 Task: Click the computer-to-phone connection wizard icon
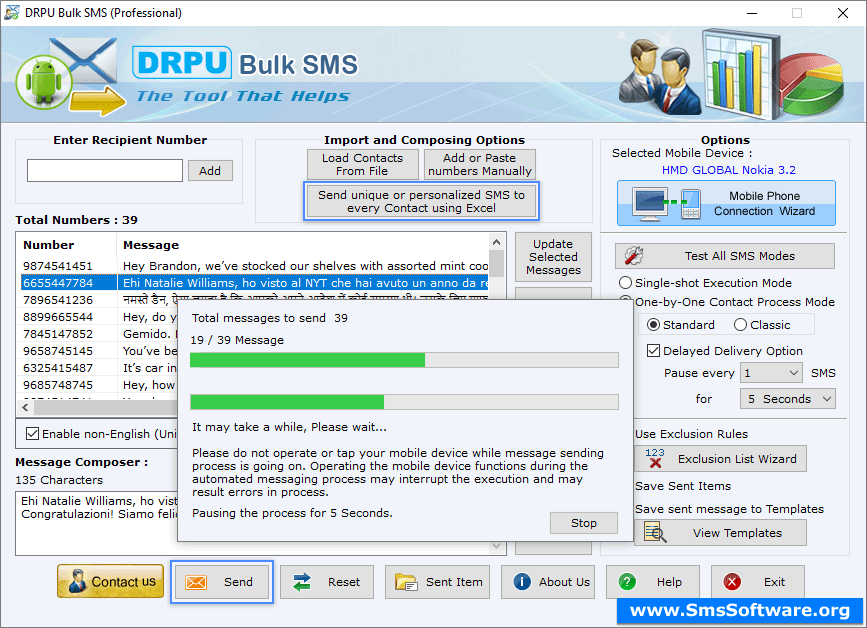[x=667, y=203]
